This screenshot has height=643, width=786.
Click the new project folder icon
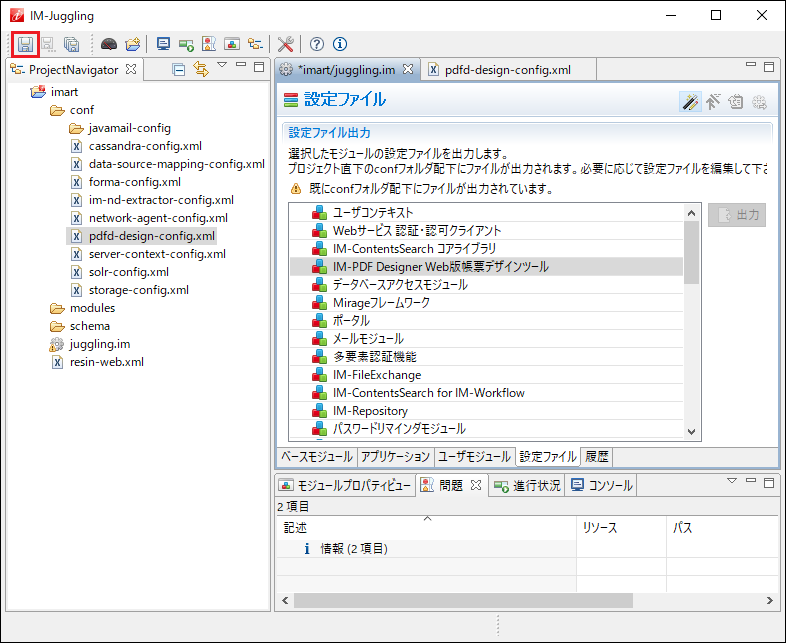coord(133,44)
